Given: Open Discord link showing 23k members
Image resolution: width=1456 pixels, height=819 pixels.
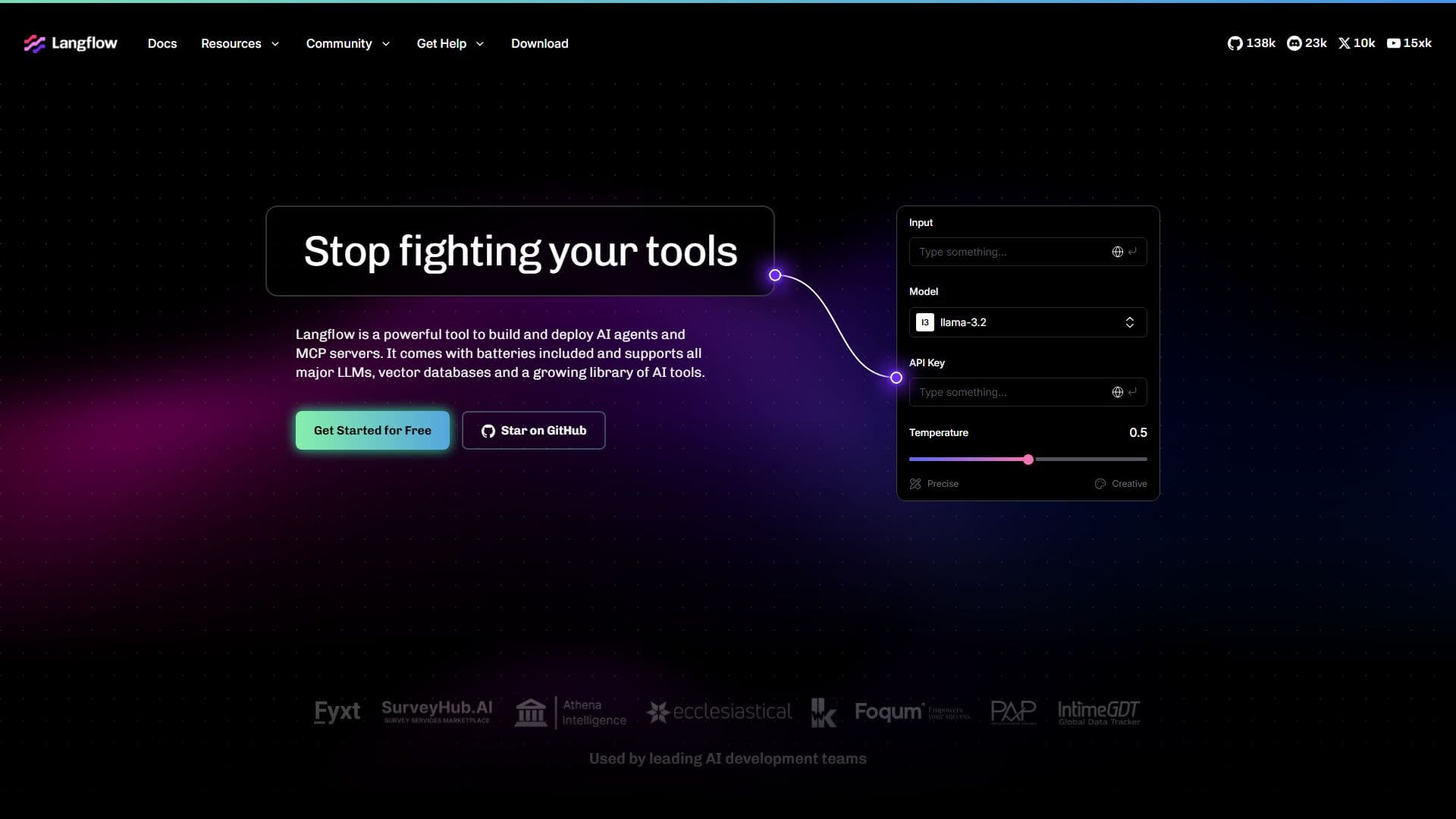Looking at the screenshot, I should point(1307,43).
